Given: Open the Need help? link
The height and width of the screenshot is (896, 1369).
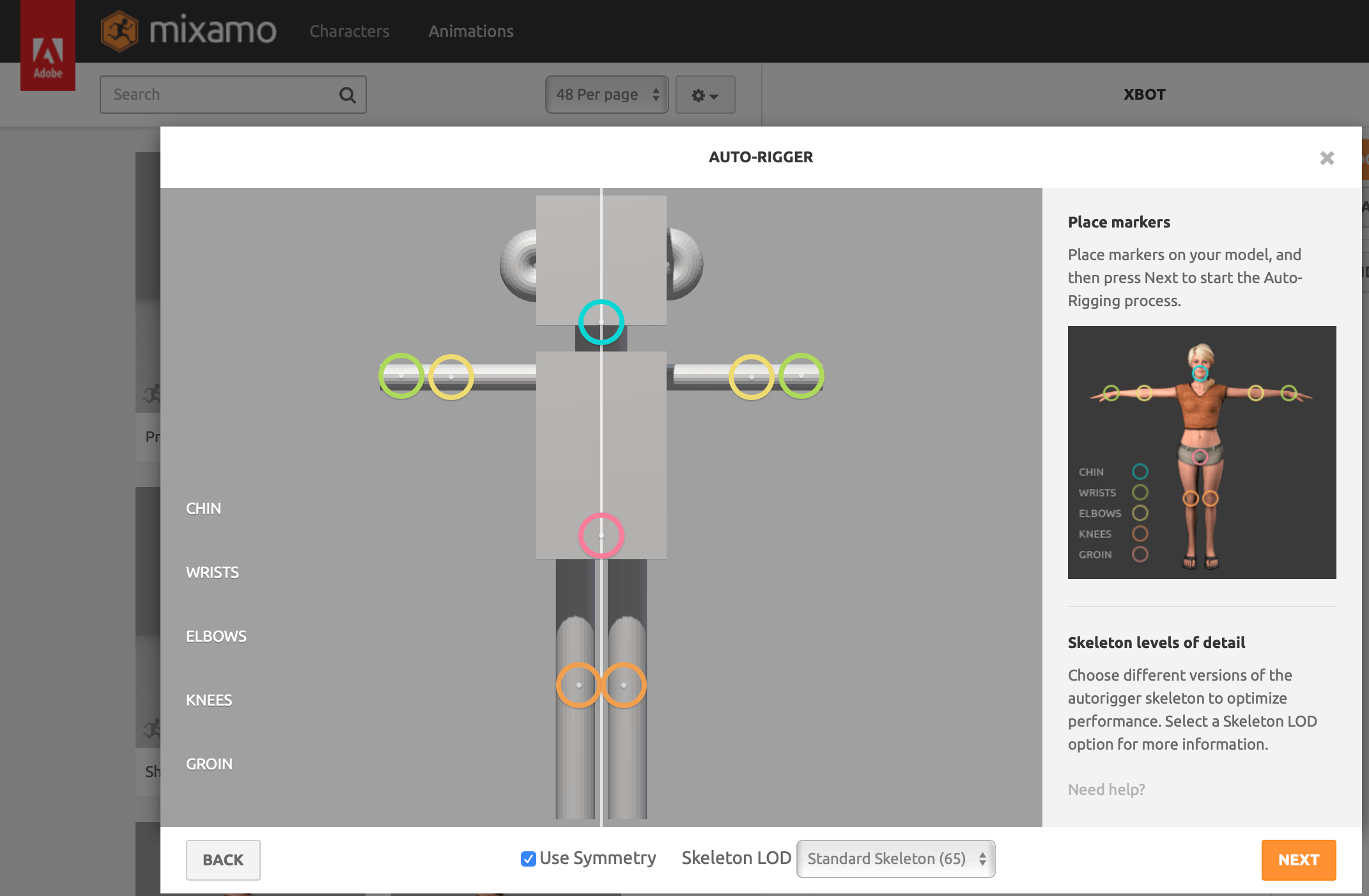Looking at the screenshot, I should click(1106, 789).
